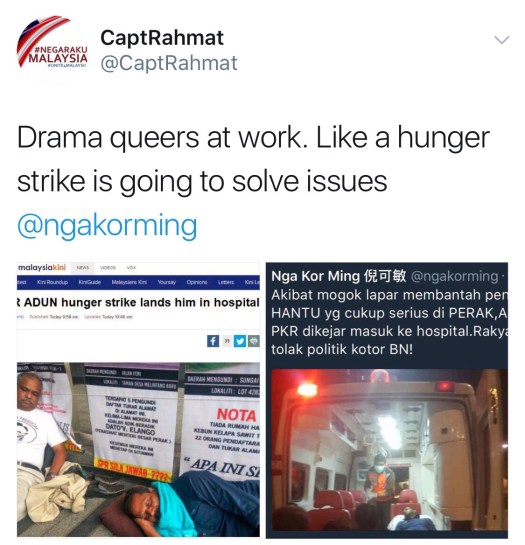Open Letters in the blue navigation bar
Image resolution: width=525 pixels, height=545 pixels.
click(226, 282)
